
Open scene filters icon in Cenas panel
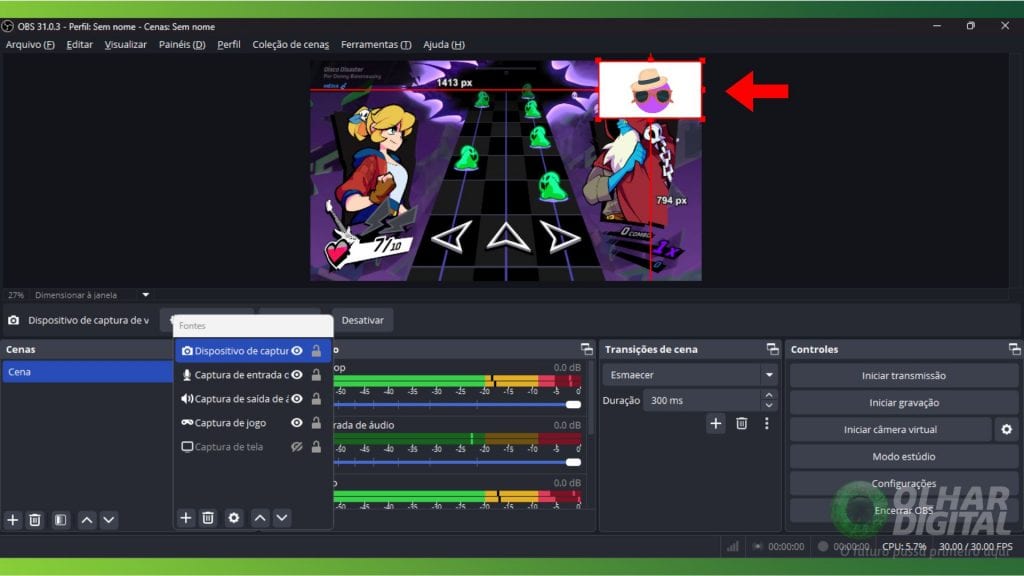tap(60, 520)
